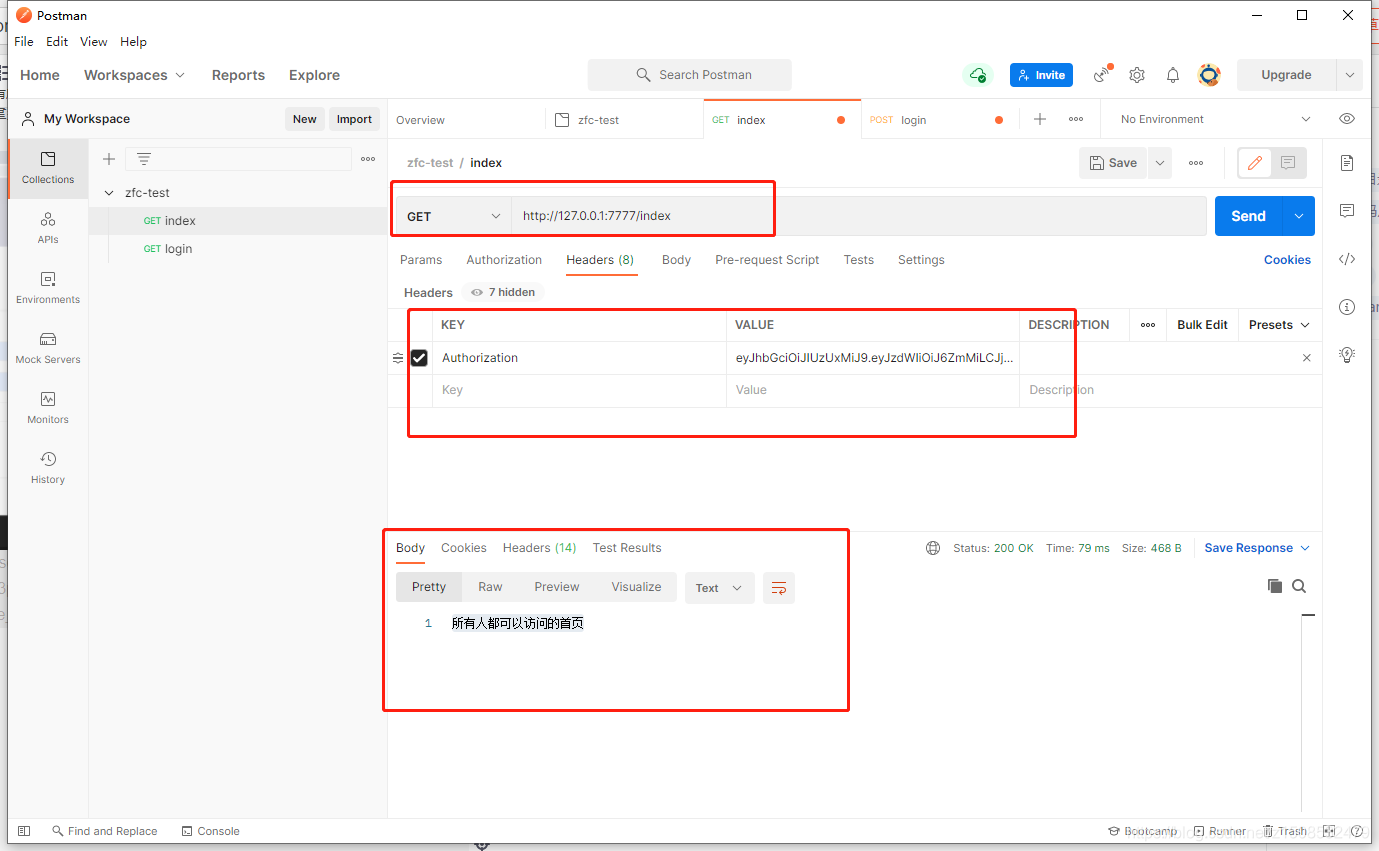Click the Send button
This screenshot has width=1379, height=851.
click(x=1248, y=216)
